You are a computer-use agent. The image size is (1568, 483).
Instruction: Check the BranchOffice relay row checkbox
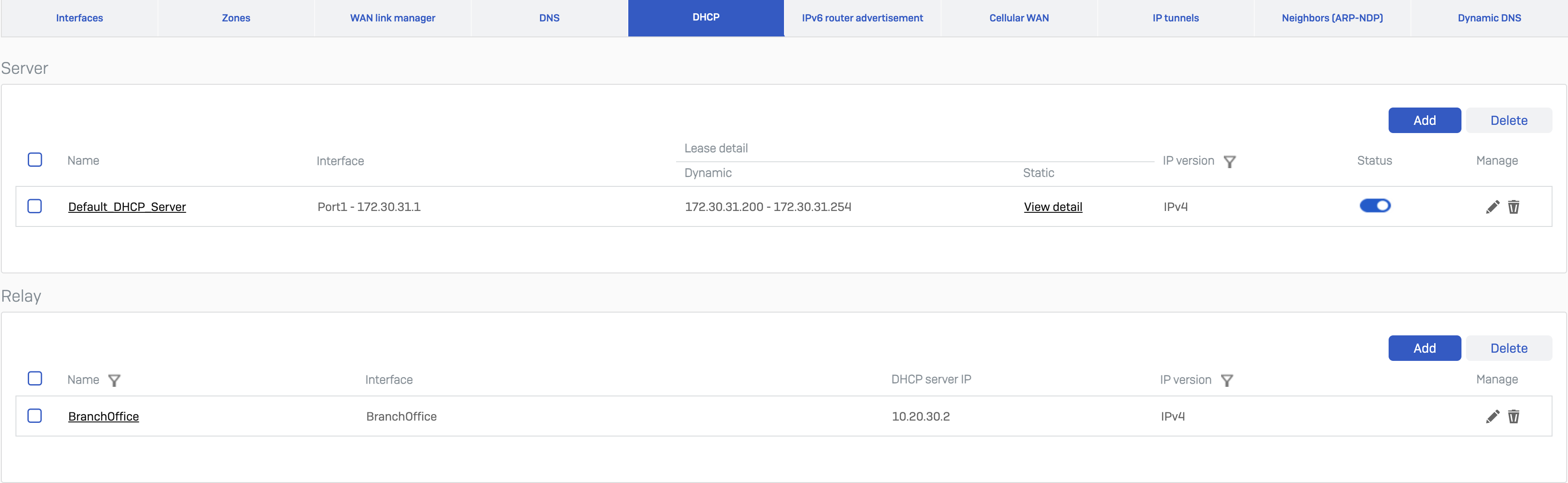(35, 416)
